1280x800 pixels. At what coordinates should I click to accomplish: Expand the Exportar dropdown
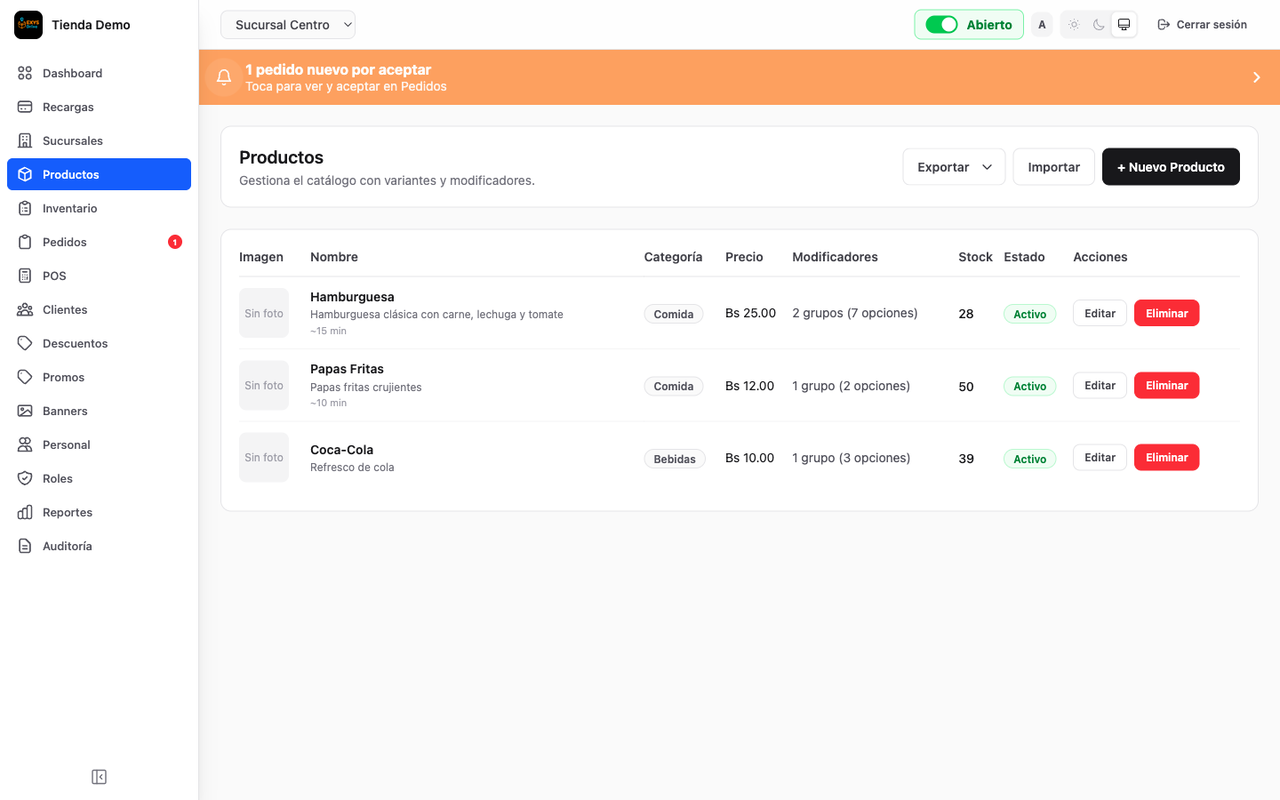click(954, 167)
